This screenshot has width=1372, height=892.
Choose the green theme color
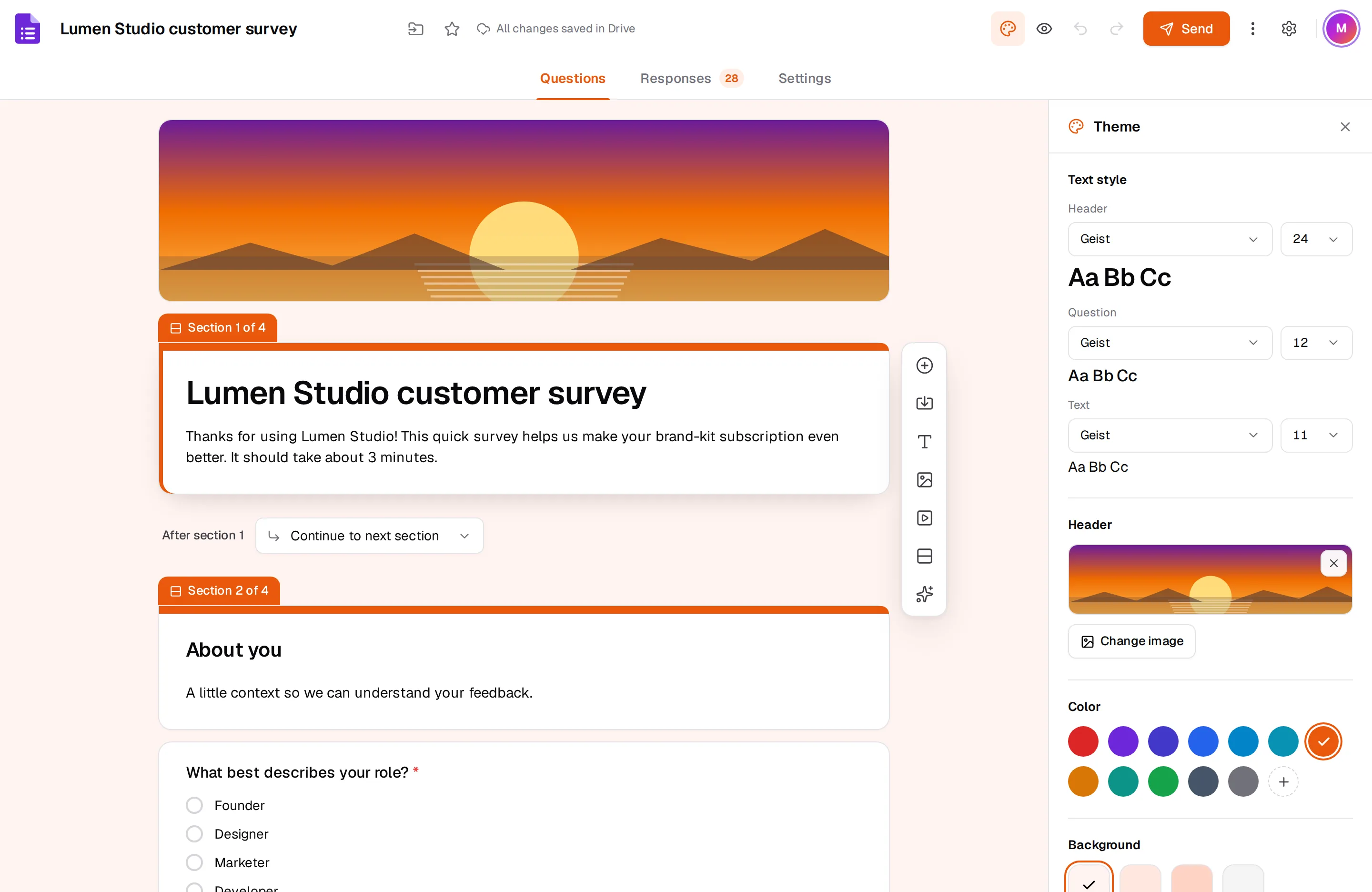coord(1163,781)
